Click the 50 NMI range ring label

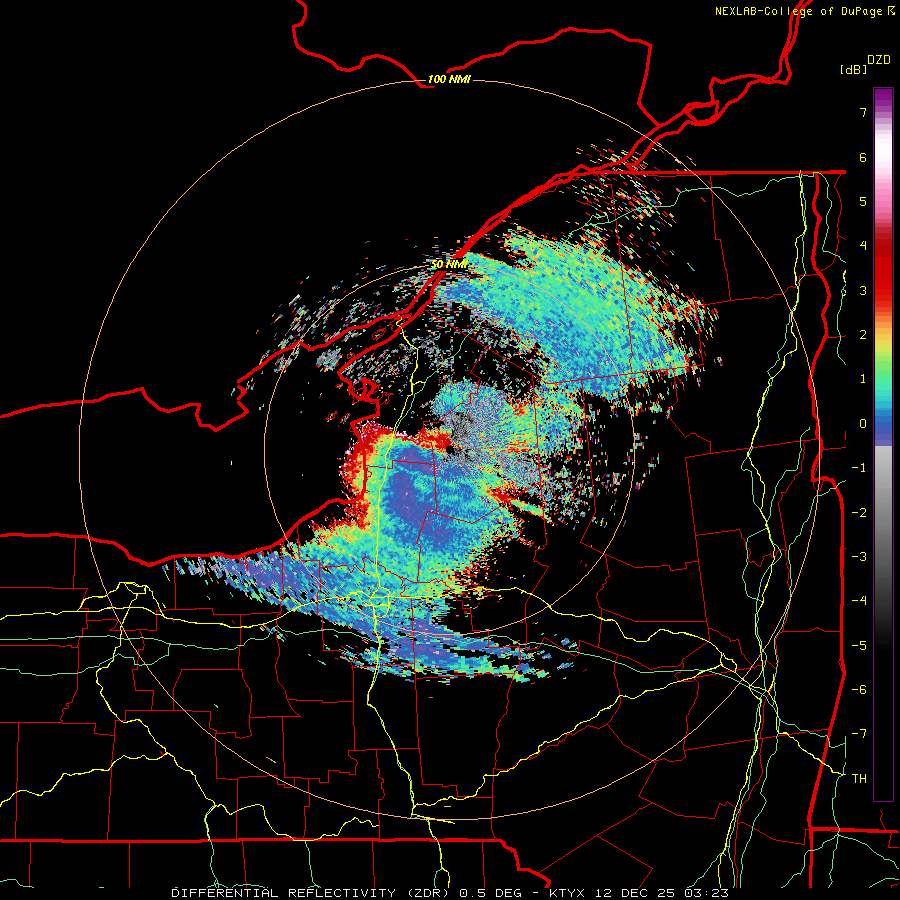[x=450, y=265]
